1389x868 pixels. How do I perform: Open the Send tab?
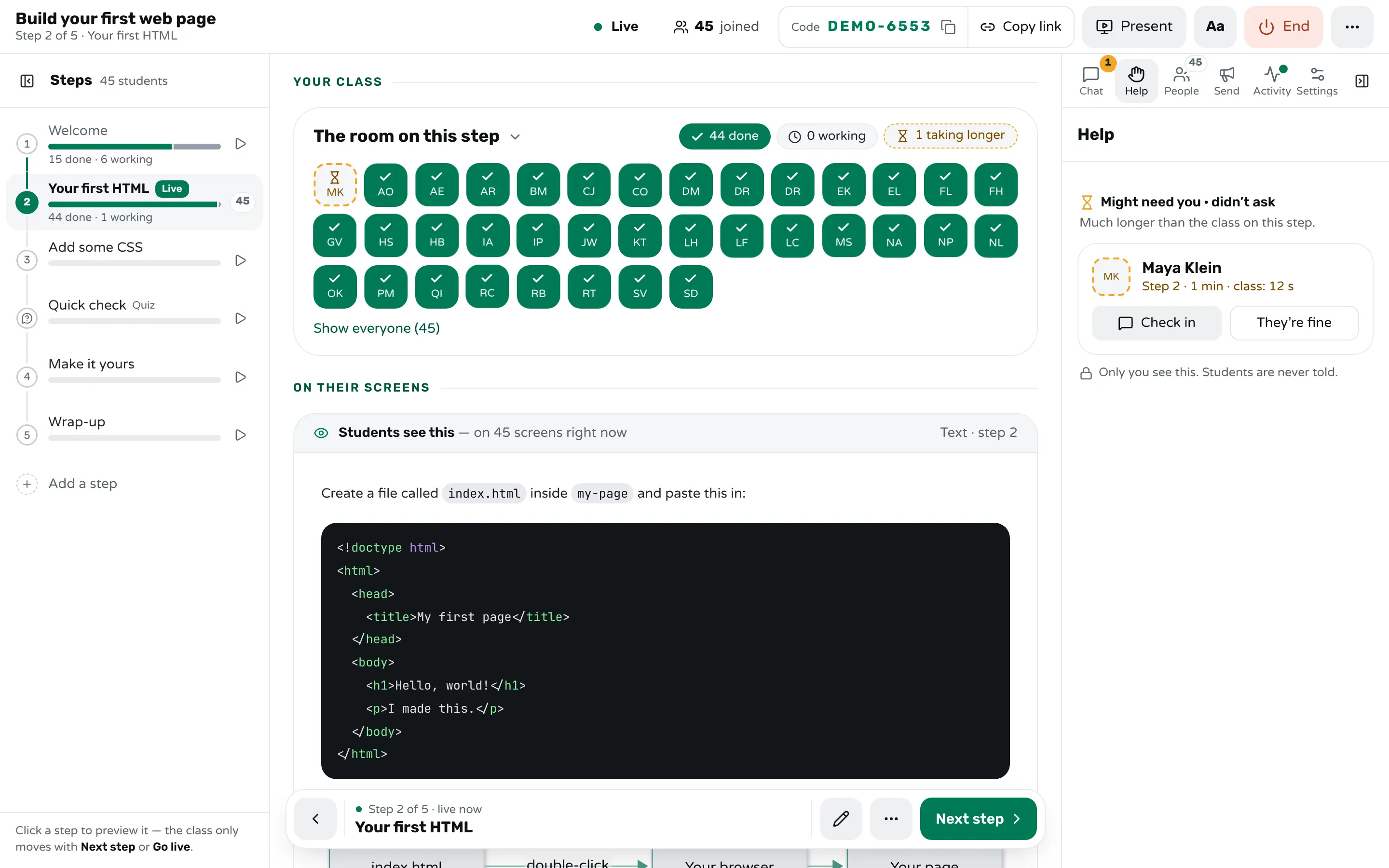click(1226, 81)
